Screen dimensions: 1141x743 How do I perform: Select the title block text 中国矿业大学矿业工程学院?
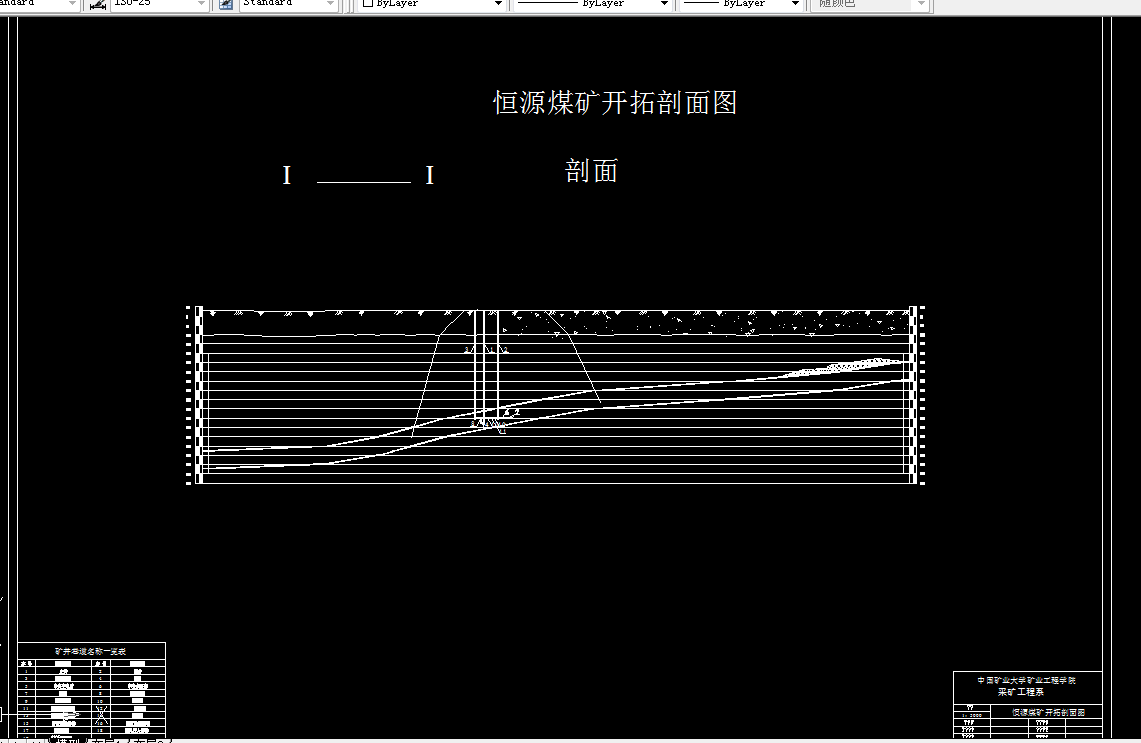(x=1026, y=680)
